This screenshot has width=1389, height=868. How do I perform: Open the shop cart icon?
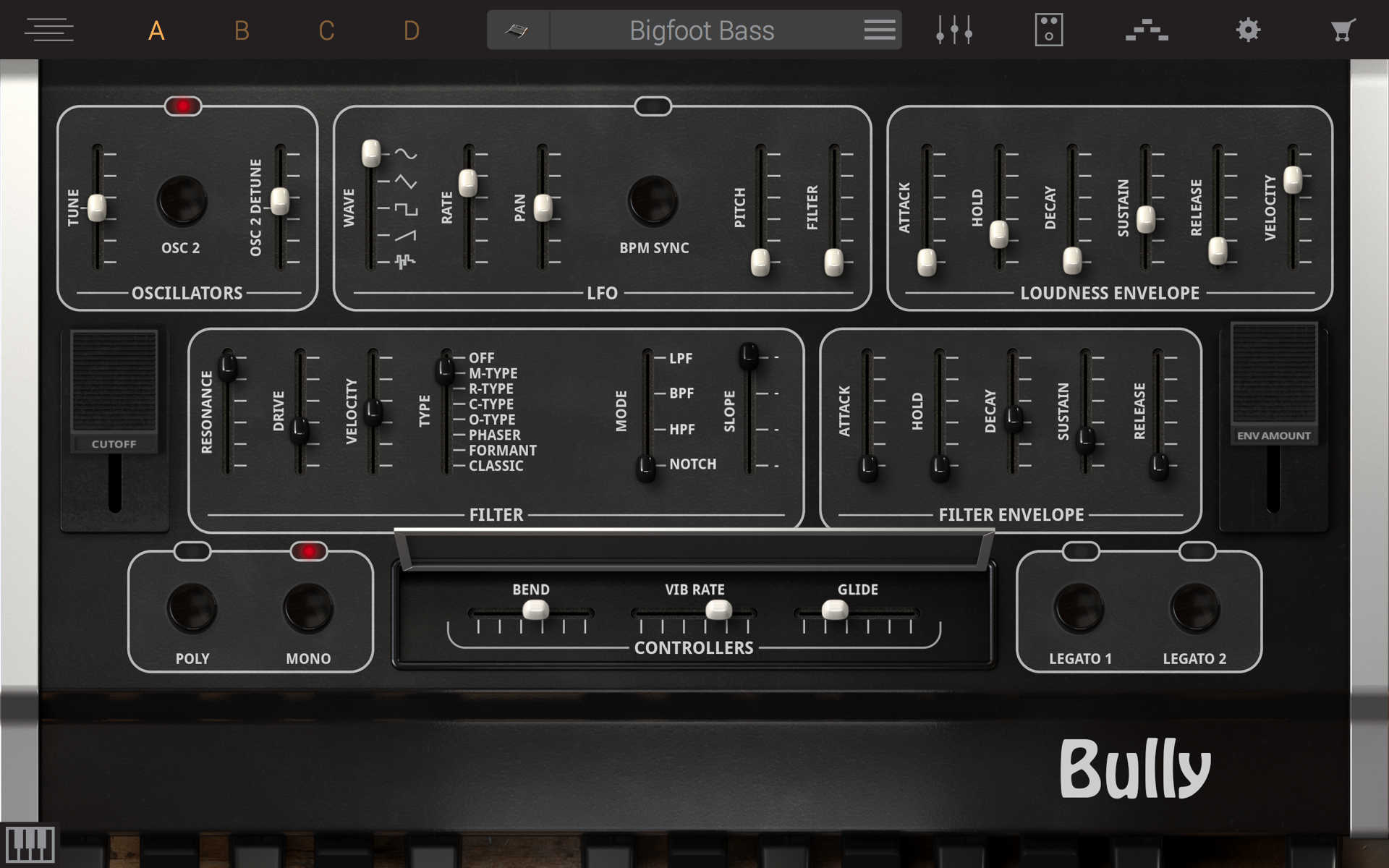pos(1343,30)
